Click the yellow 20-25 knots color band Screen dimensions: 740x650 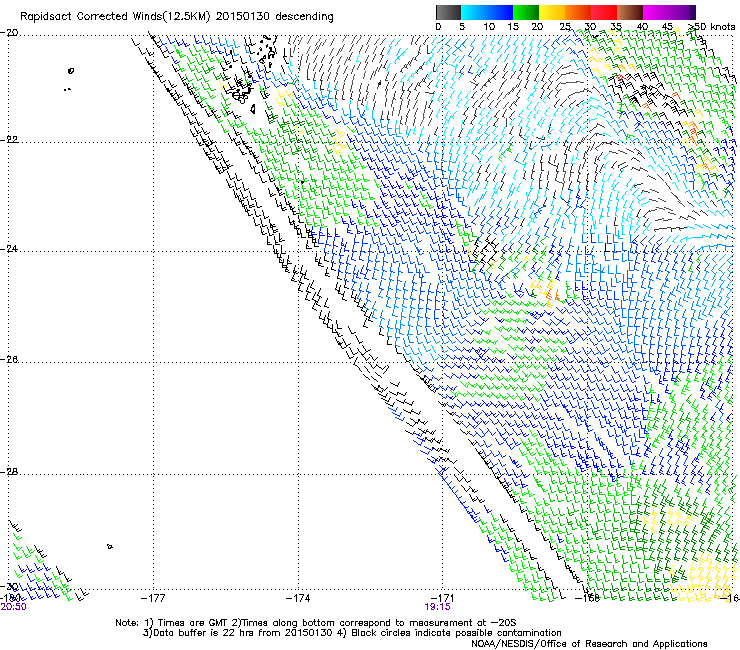click(x=552, y=12)
